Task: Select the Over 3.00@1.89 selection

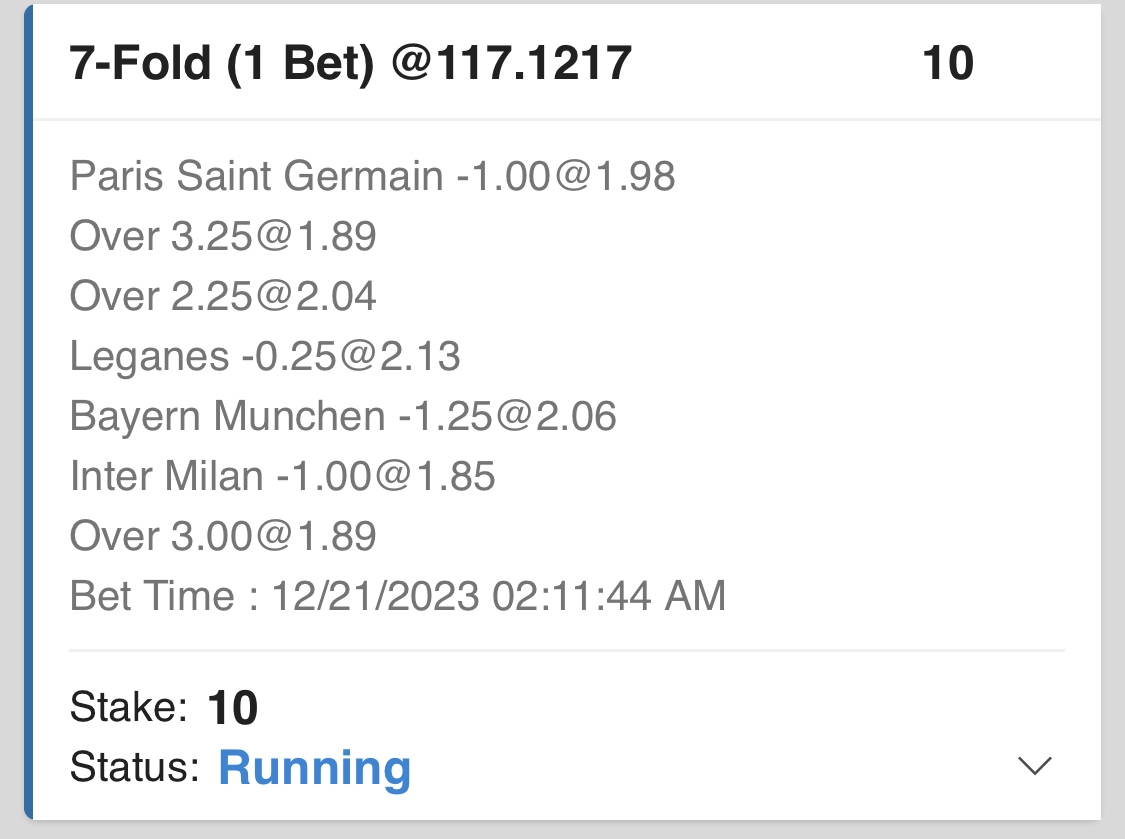Action: coord(223,537)
